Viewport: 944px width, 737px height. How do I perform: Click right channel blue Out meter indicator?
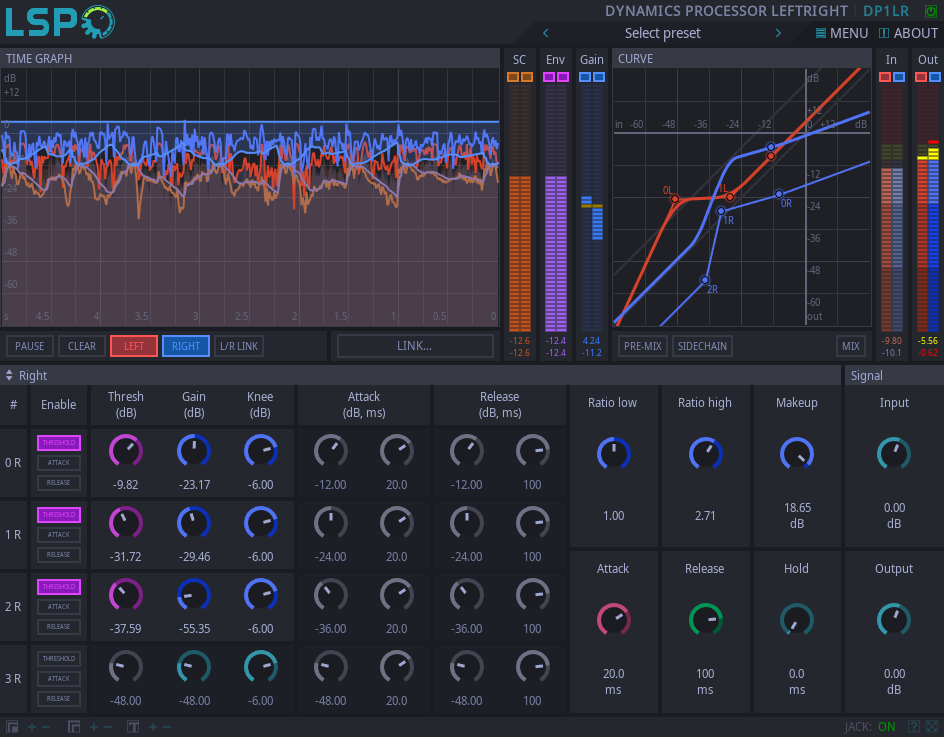tap(934, 77)
